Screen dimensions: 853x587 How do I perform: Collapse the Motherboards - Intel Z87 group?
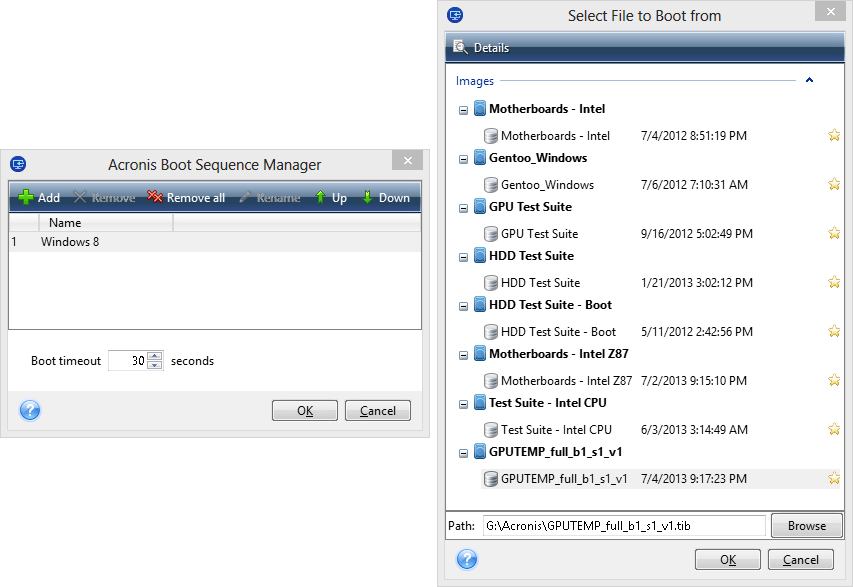click(x=463, y=355)
